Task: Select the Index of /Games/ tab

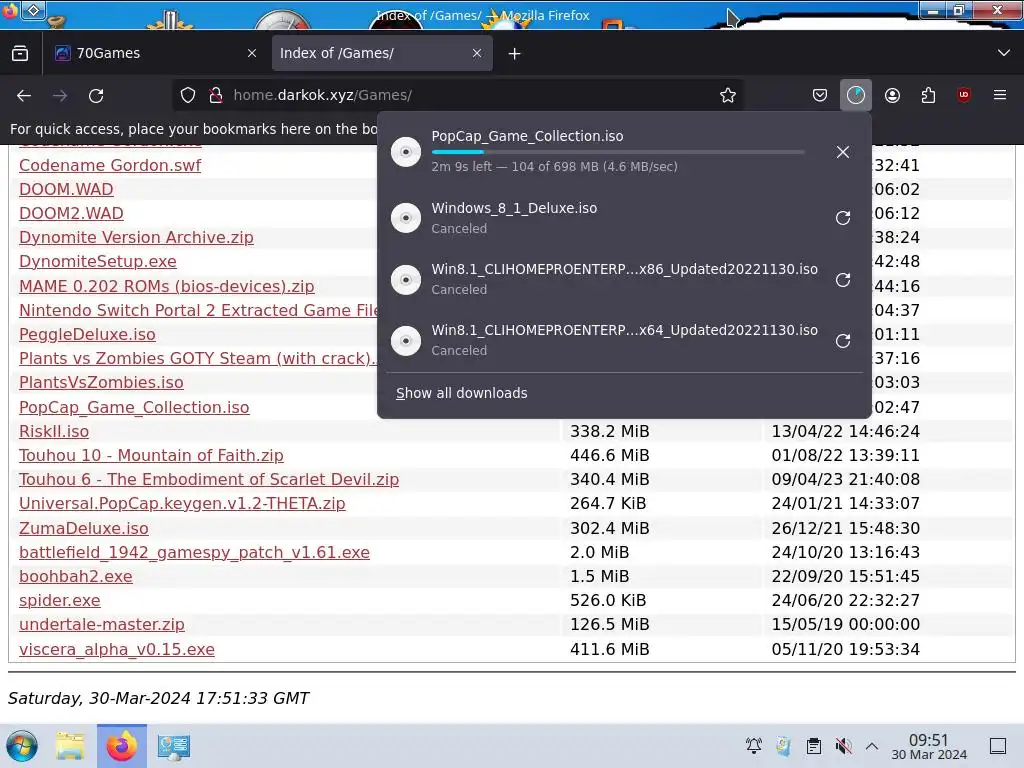Action: coord(382,54)
